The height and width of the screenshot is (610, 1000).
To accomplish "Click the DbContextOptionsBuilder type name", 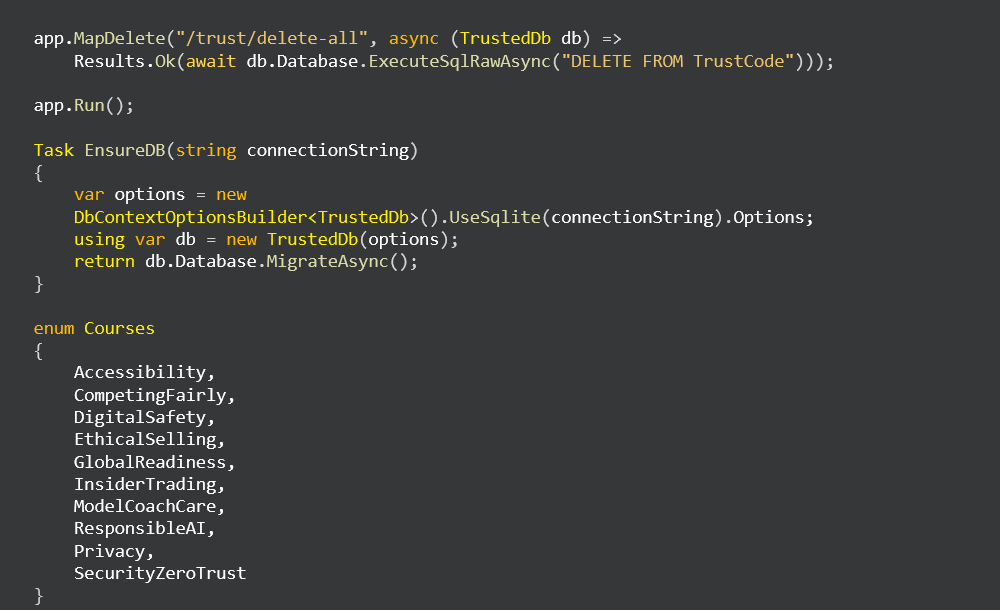I will (191, 217).
